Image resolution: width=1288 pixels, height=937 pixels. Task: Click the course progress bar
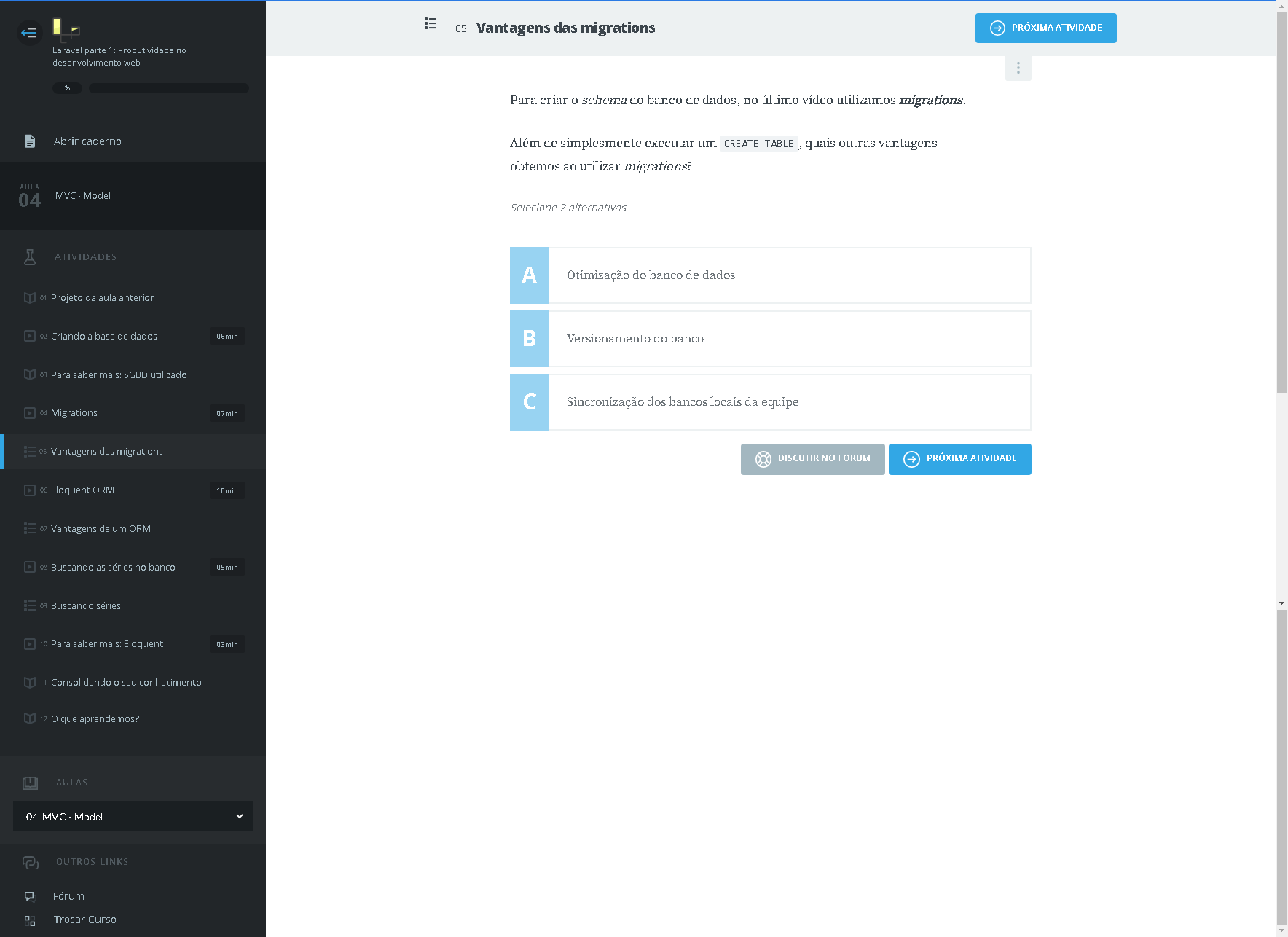tap(168, 88)
